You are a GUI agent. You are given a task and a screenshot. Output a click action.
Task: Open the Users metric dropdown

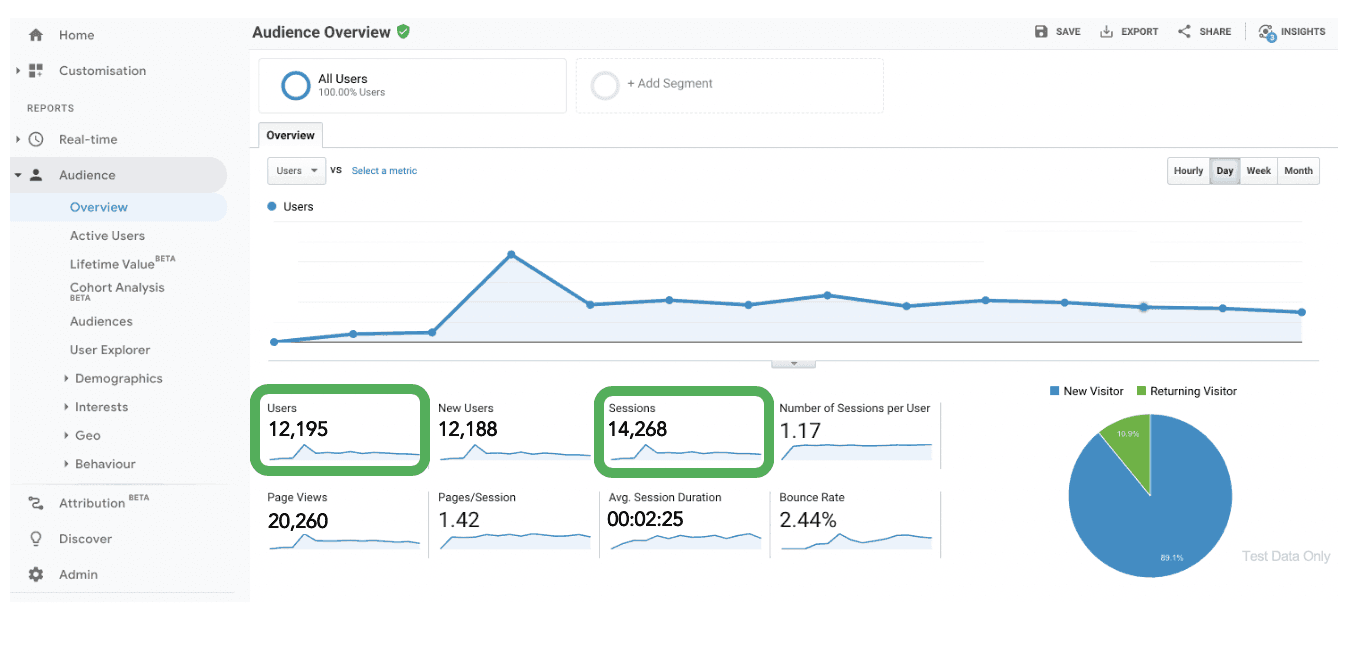click(296, 170)
